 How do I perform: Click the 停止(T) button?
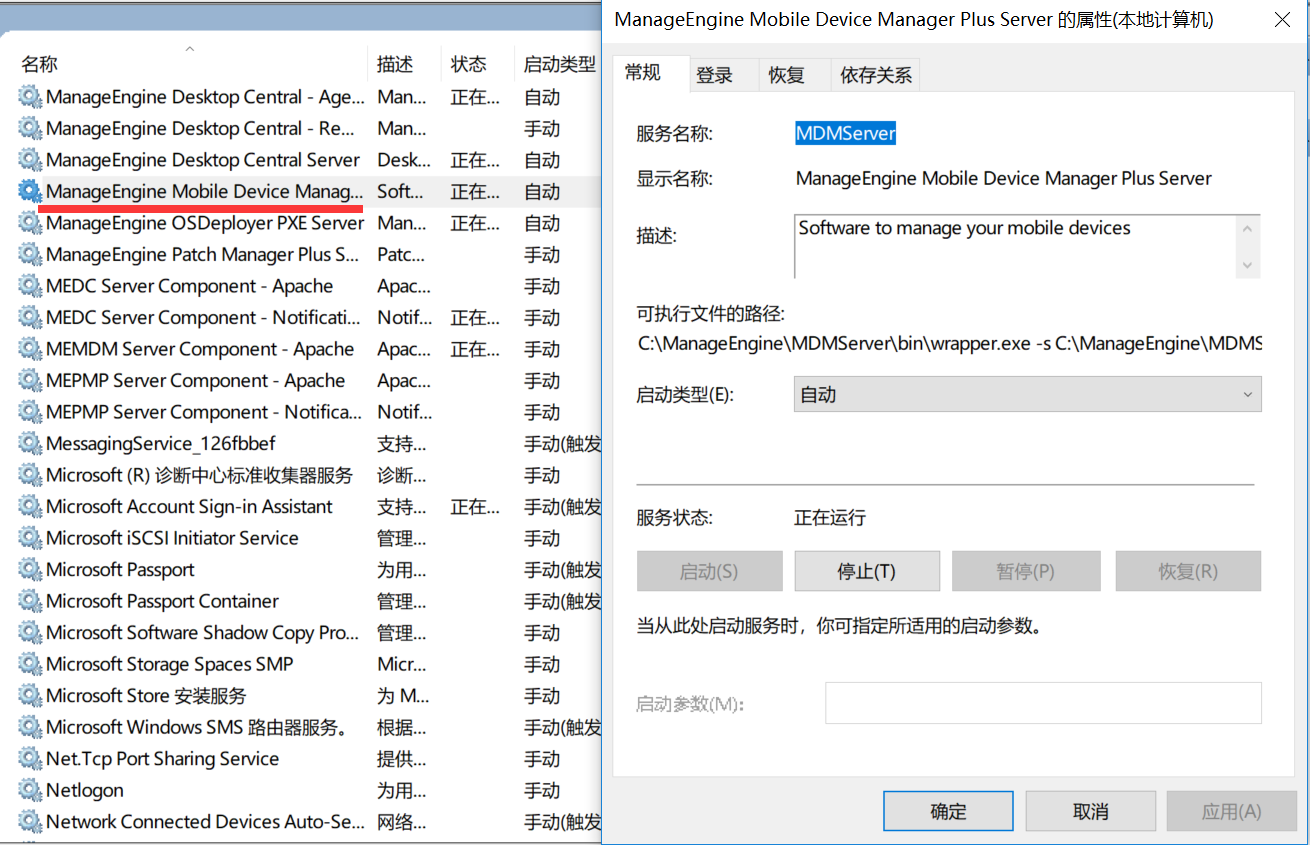pos(867,571)
